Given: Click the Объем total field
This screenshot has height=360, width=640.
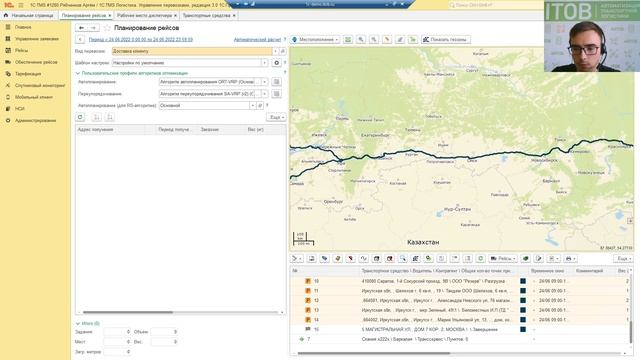Looking at the screenshot, I should coord(164,332).
